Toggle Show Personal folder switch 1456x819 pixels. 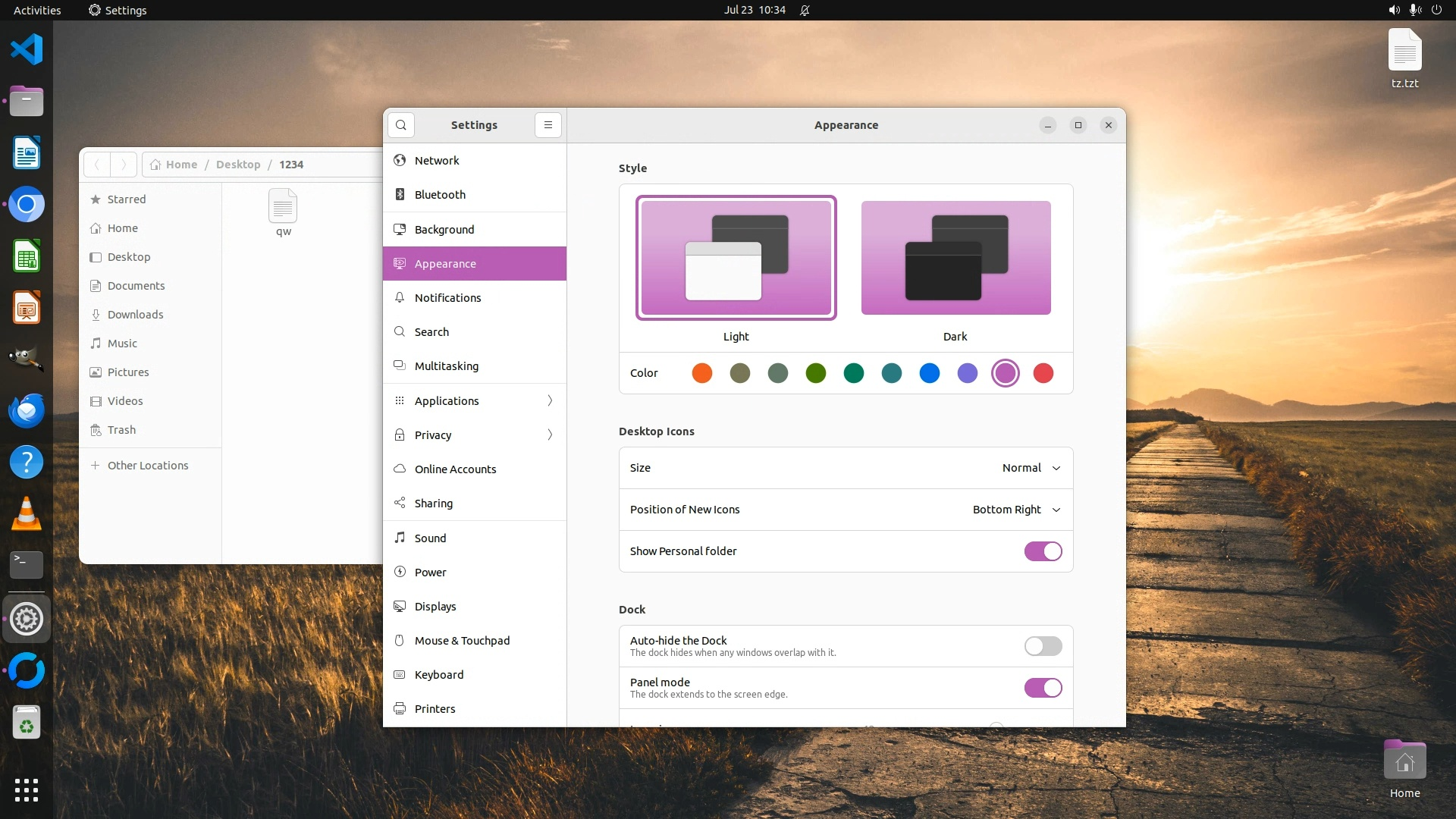tap(1043, 551)
